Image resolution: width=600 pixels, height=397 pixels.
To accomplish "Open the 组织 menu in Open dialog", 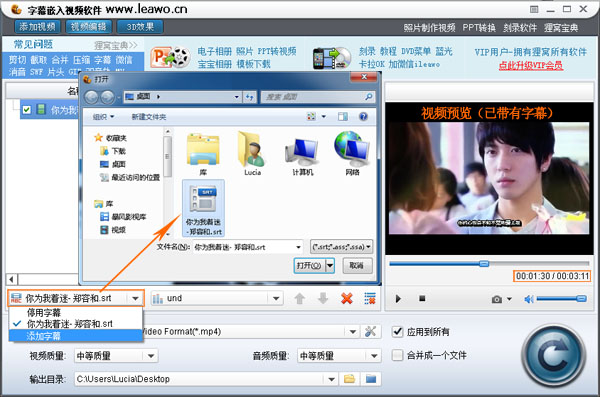I will click(x=103, y=117).
